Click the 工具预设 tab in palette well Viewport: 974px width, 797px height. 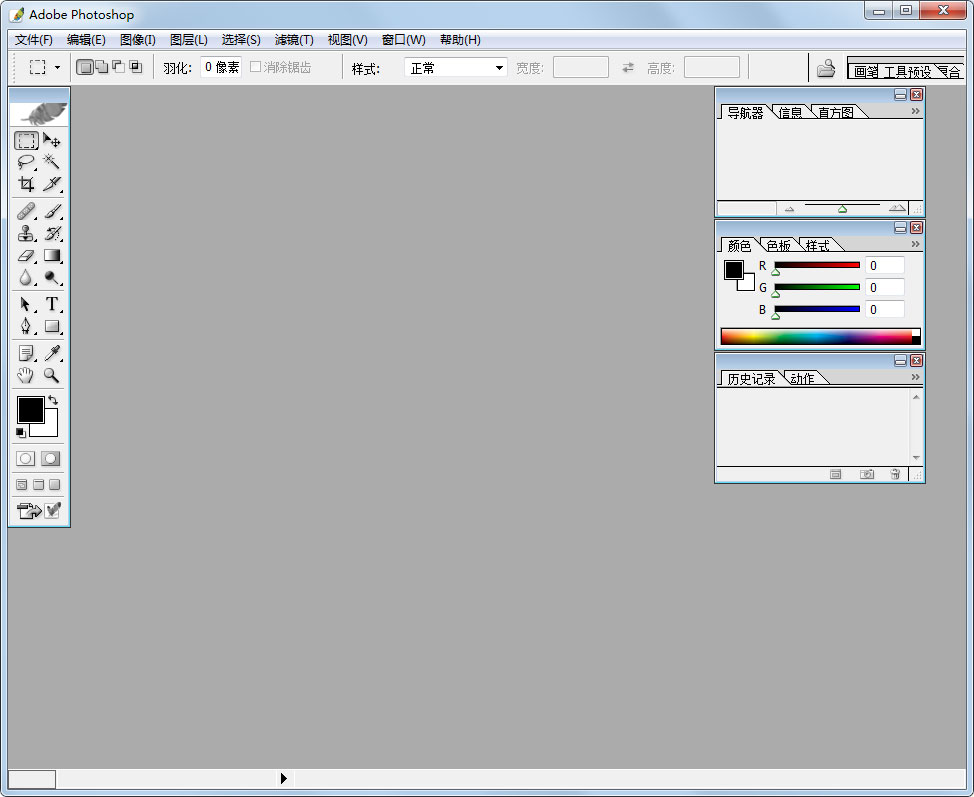click(x=908, y=71)
